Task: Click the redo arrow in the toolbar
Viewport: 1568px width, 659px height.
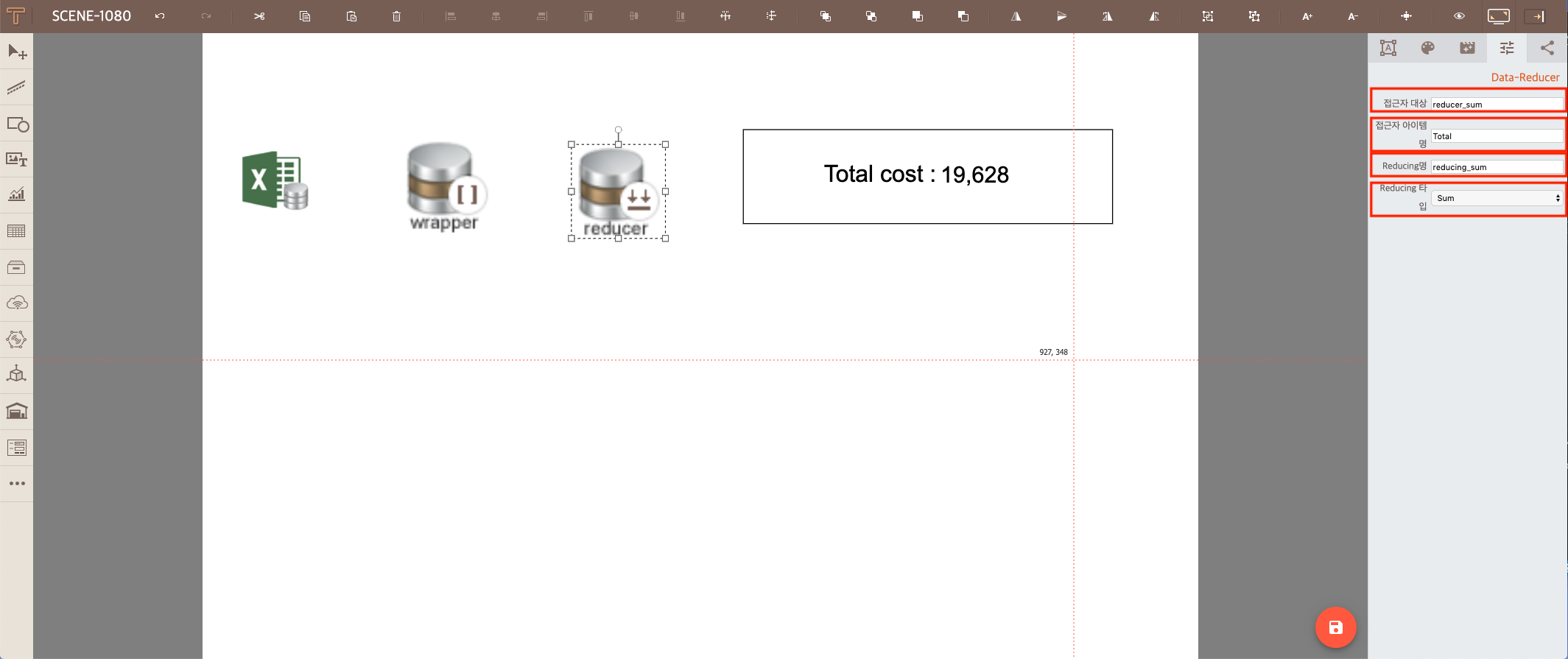Action: [206, 16]
